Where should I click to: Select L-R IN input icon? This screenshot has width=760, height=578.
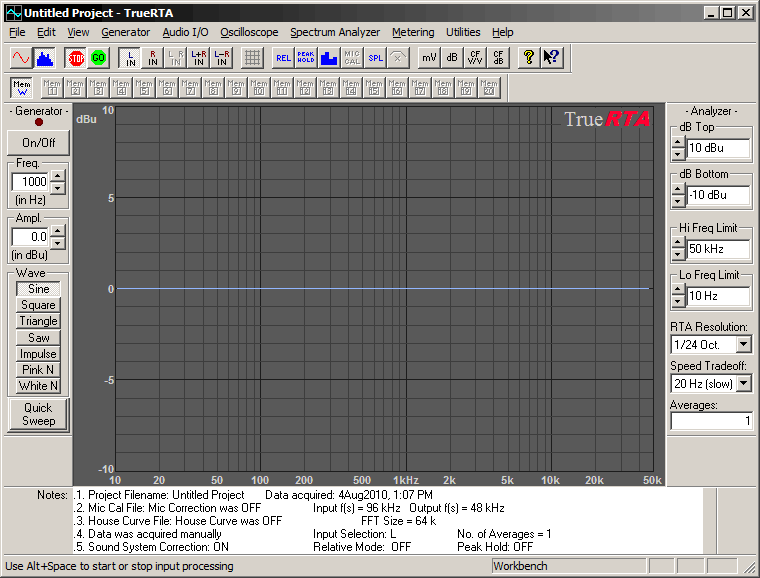point(222,58)
